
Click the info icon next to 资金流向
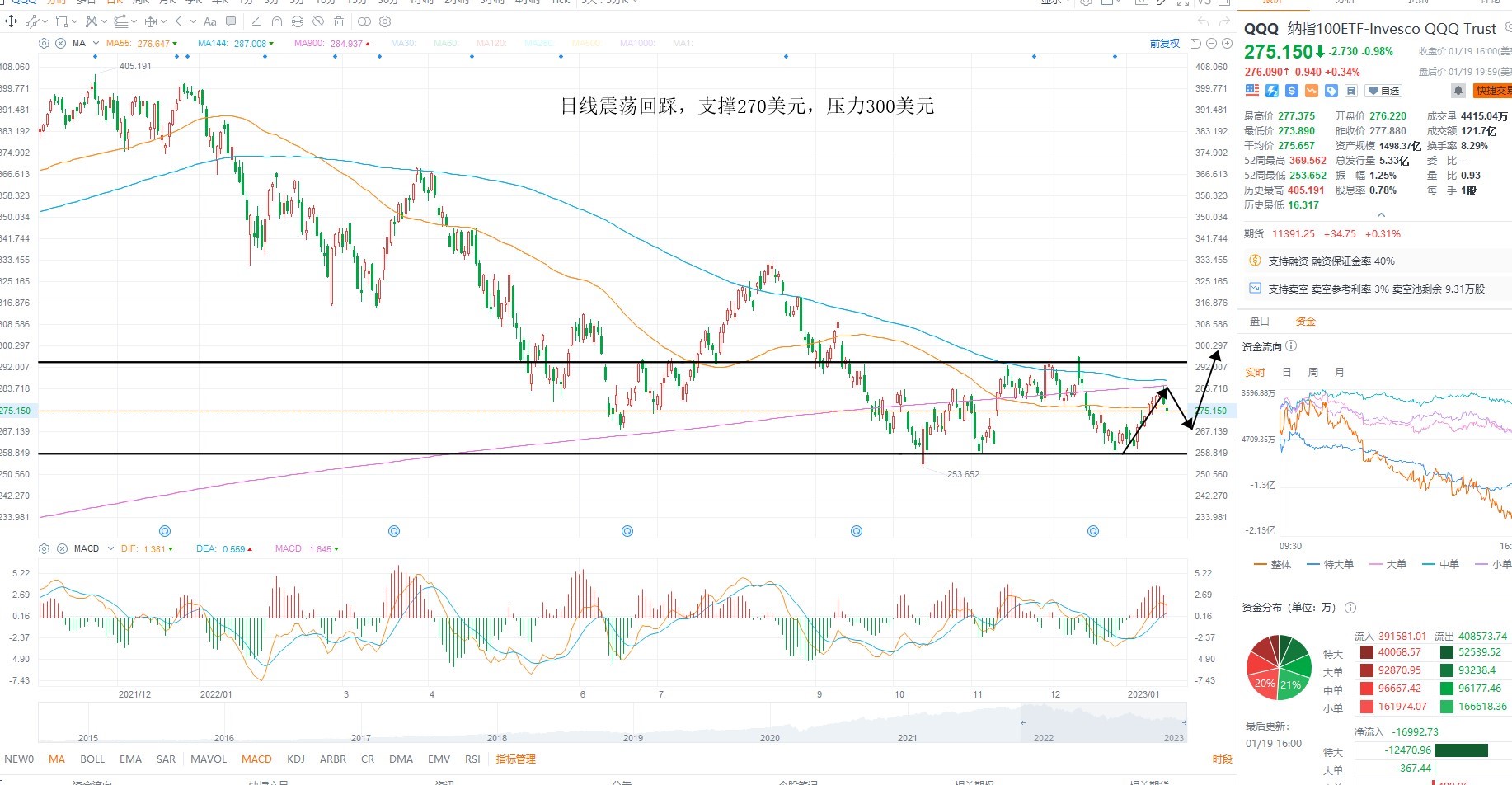[x=1291, y=346]
